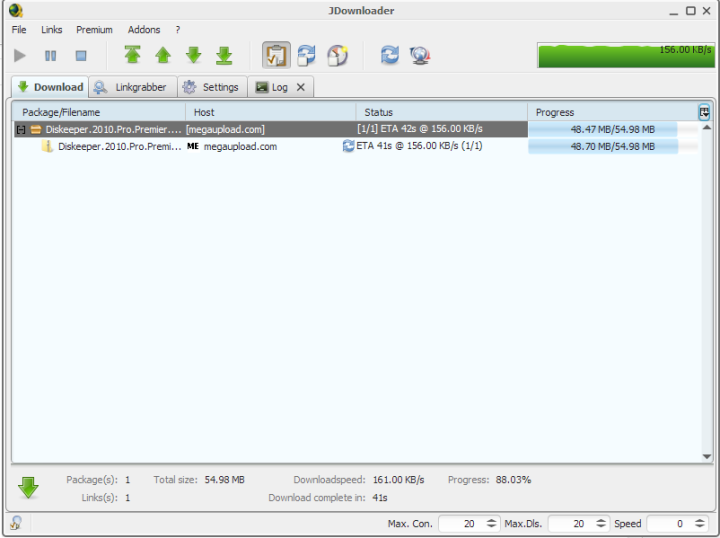Click the Downloadspeed 161.00 KB/s value
Image resolution: width=720 pixels, height=538 pixels.
point(398,480)
